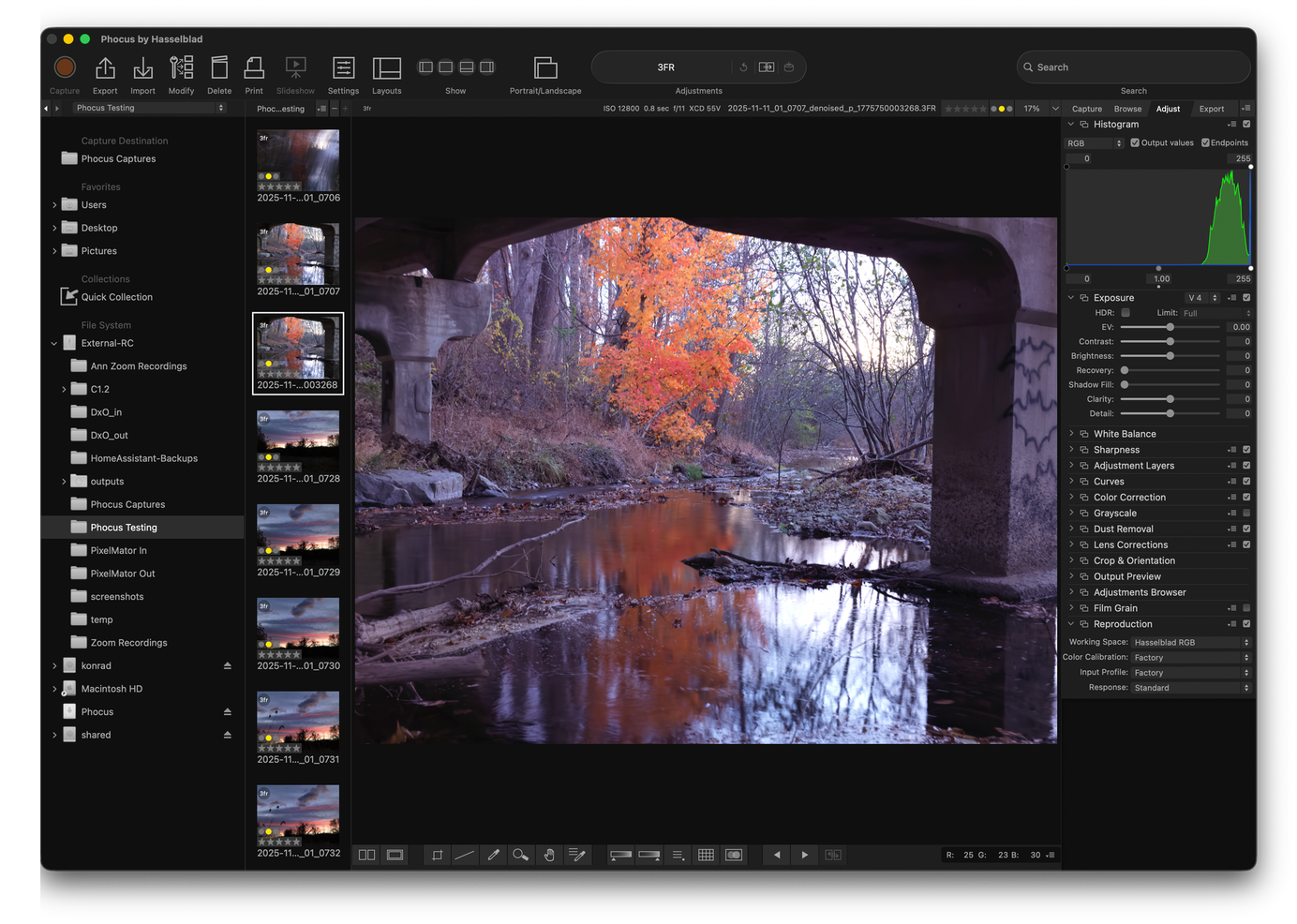
Task: Open the Working Space dropdown
Action: (1191, 643)
